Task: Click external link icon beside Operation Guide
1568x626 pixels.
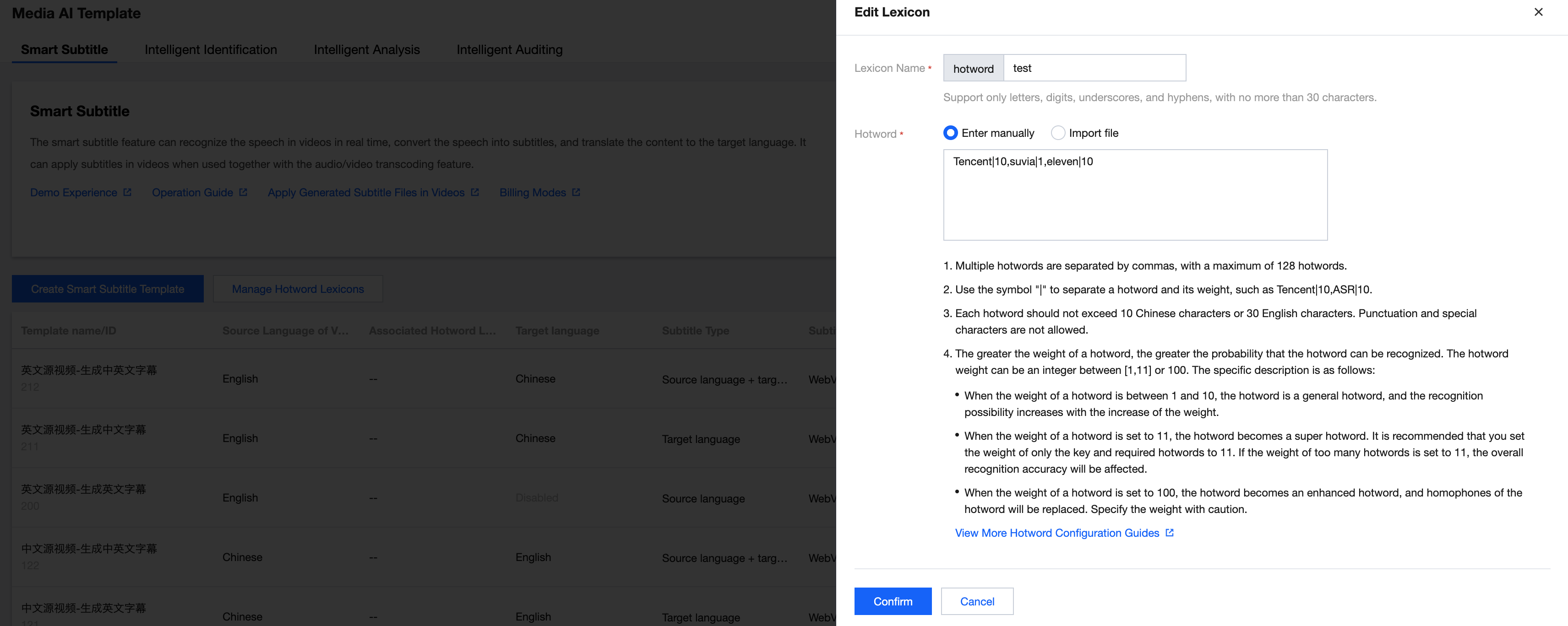Action: click(244, 192)
